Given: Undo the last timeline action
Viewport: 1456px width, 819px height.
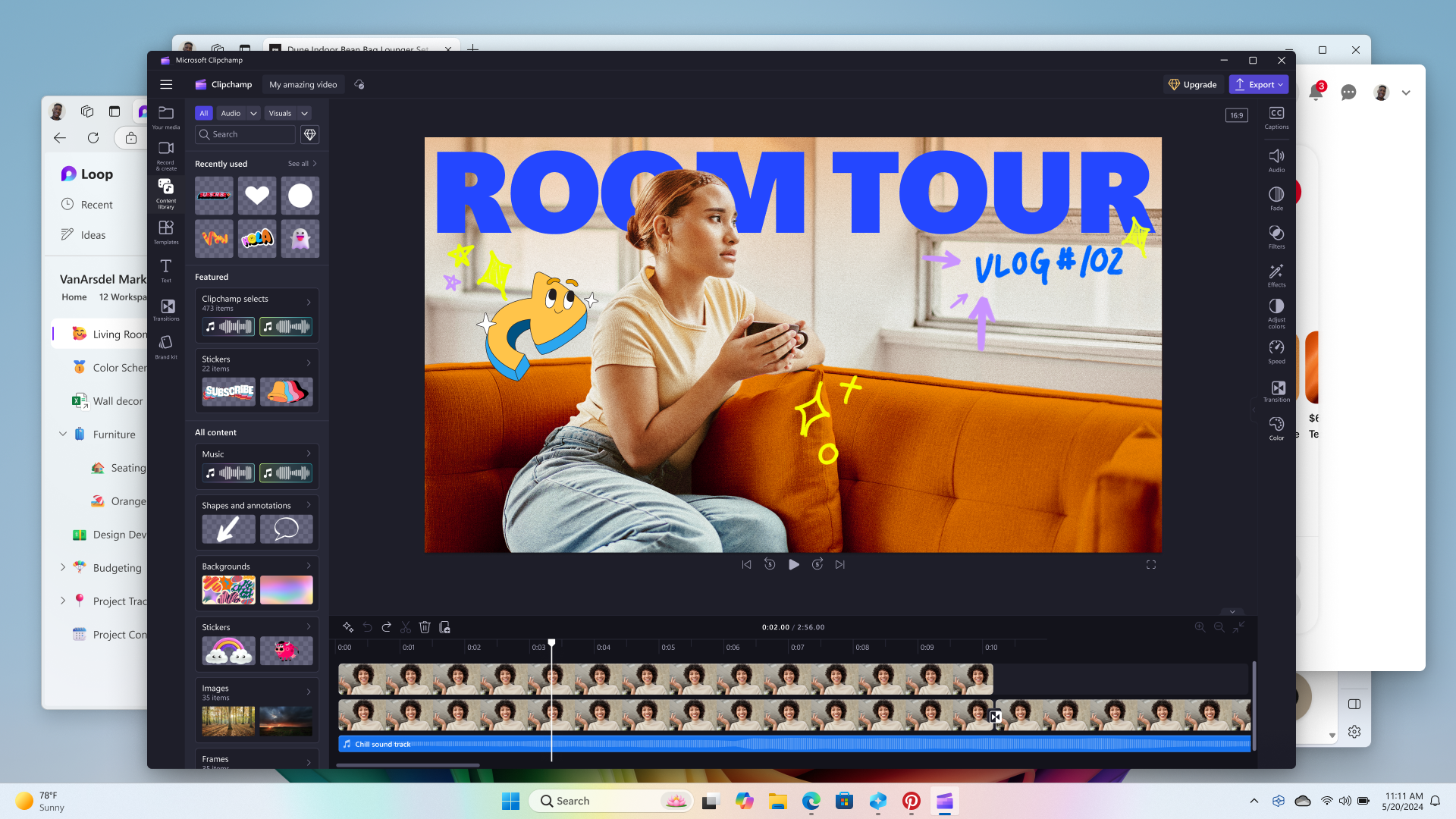Looking at the screenshot, I should (x=367, y=627).
